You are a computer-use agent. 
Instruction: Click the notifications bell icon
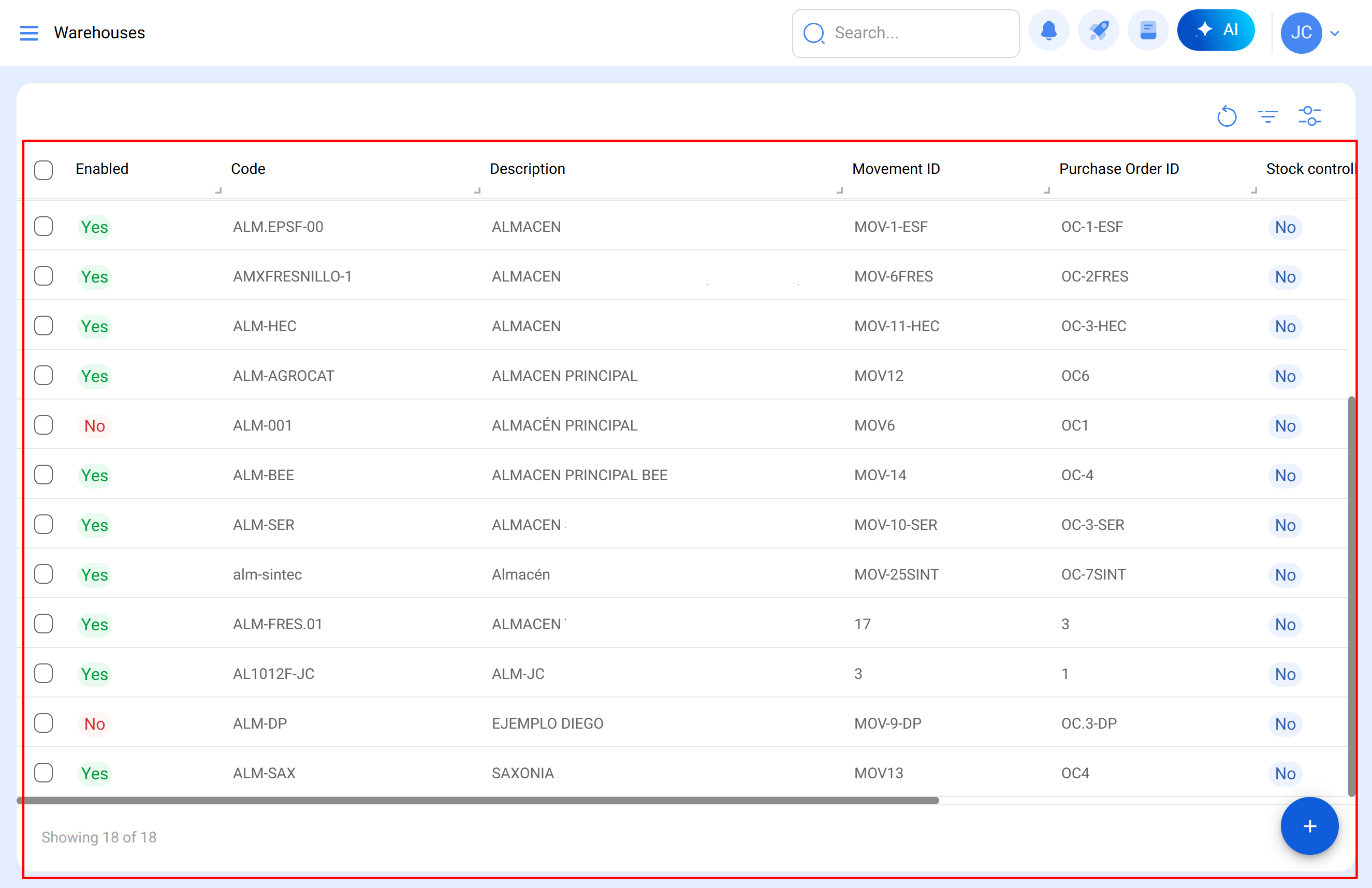point(1048,31)
